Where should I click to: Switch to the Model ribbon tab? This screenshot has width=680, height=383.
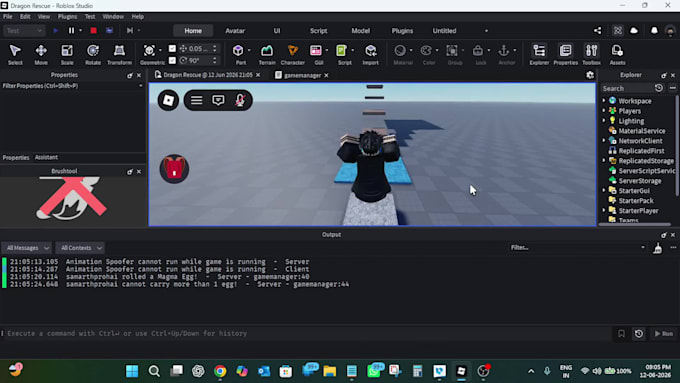tap(360, 31)
